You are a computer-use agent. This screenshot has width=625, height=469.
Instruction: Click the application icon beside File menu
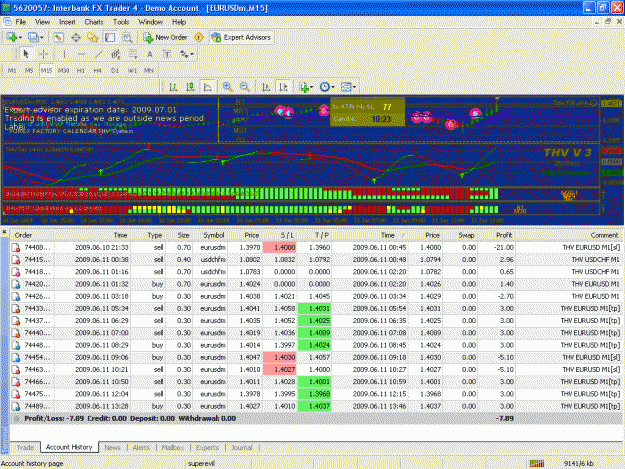click(7, 22)
